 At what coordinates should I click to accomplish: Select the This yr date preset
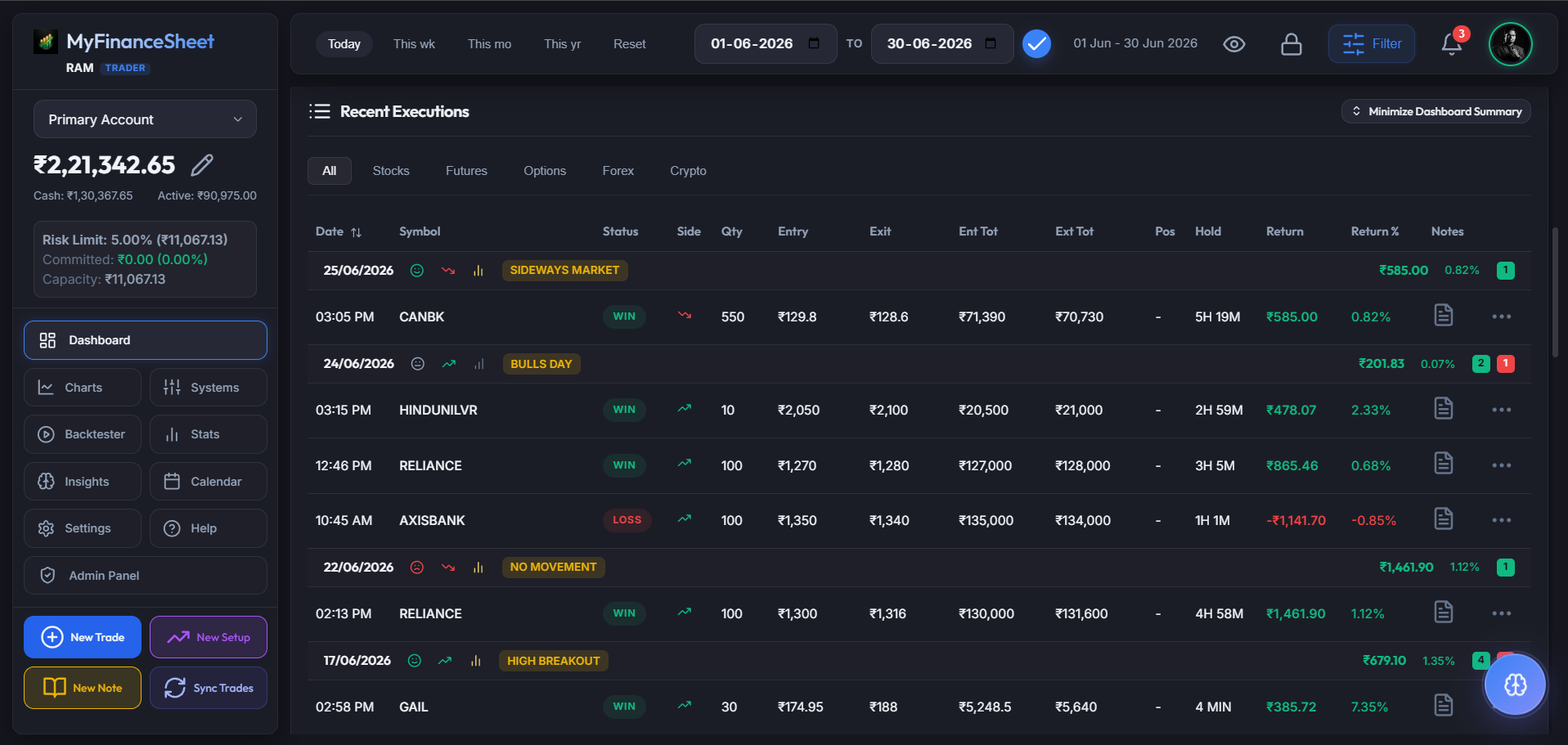point(563,44)
